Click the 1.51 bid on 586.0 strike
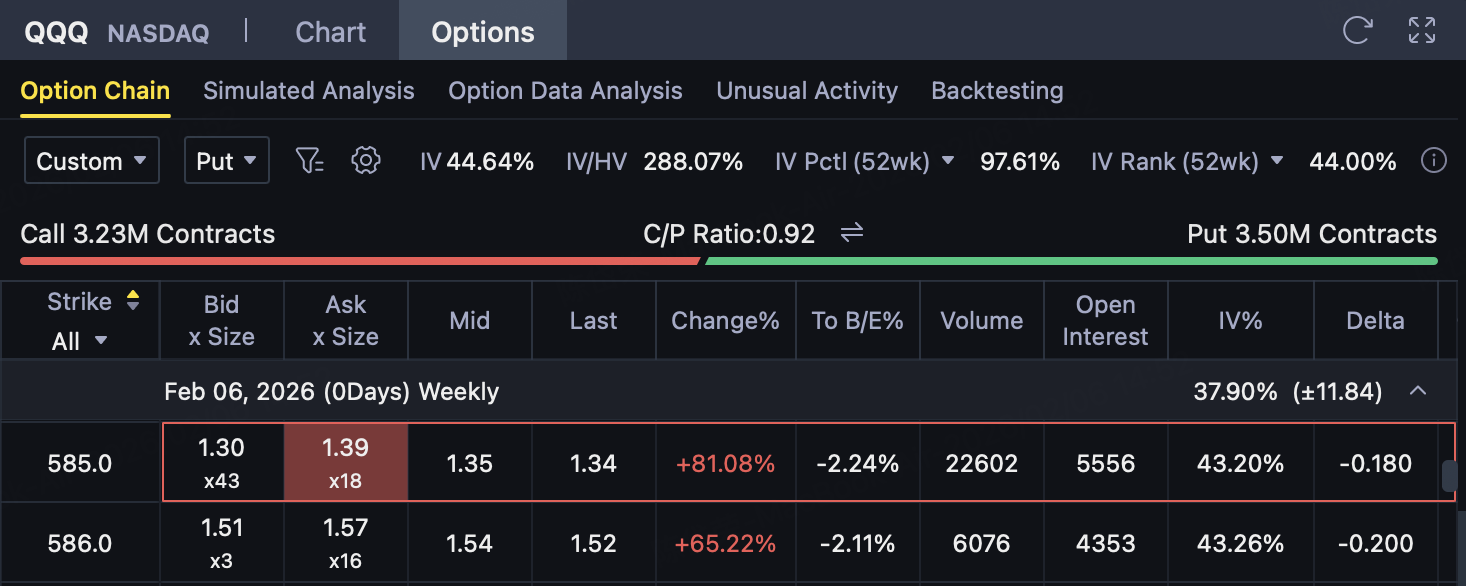 point(222,543)
